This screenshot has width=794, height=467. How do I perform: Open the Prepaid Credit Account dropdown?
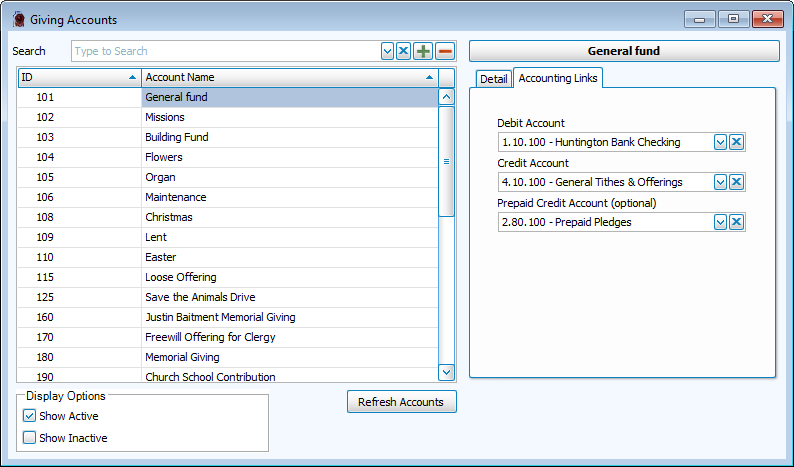point(720,222)
